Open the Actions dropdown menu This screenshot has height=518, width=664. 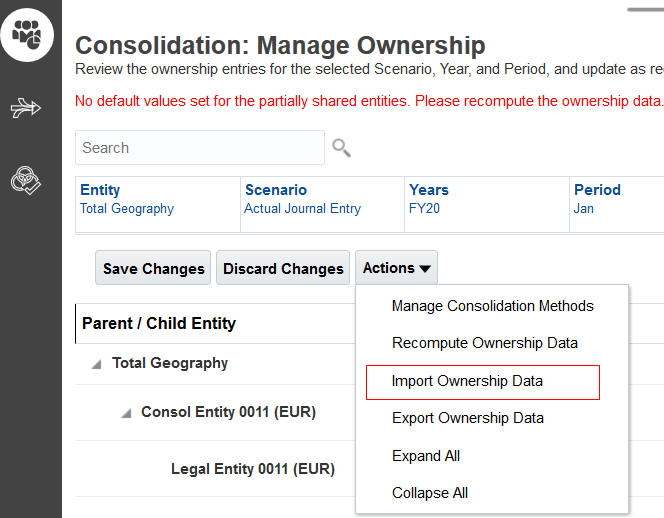click(x=396, y=268)
